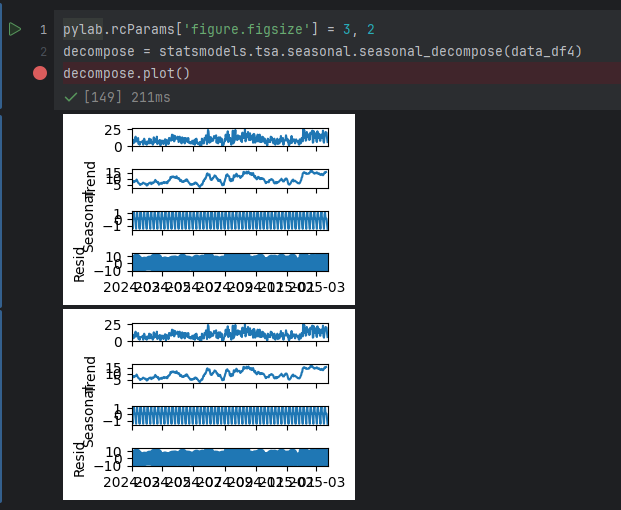Image resolution: width=621 pixels, height=510 pixels.
Task: Click 'figure.figsize' string in the code
Action: 246,29
